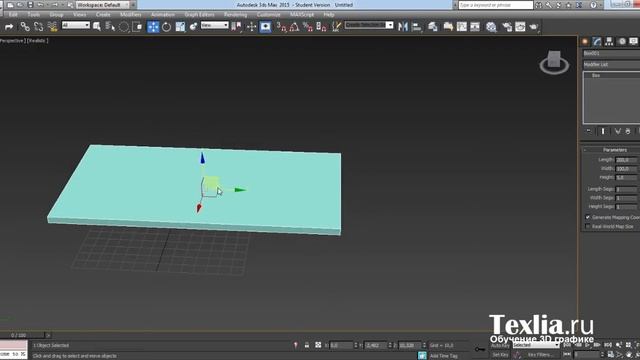
Task: Click the Auto Key button
Action: 500,346
